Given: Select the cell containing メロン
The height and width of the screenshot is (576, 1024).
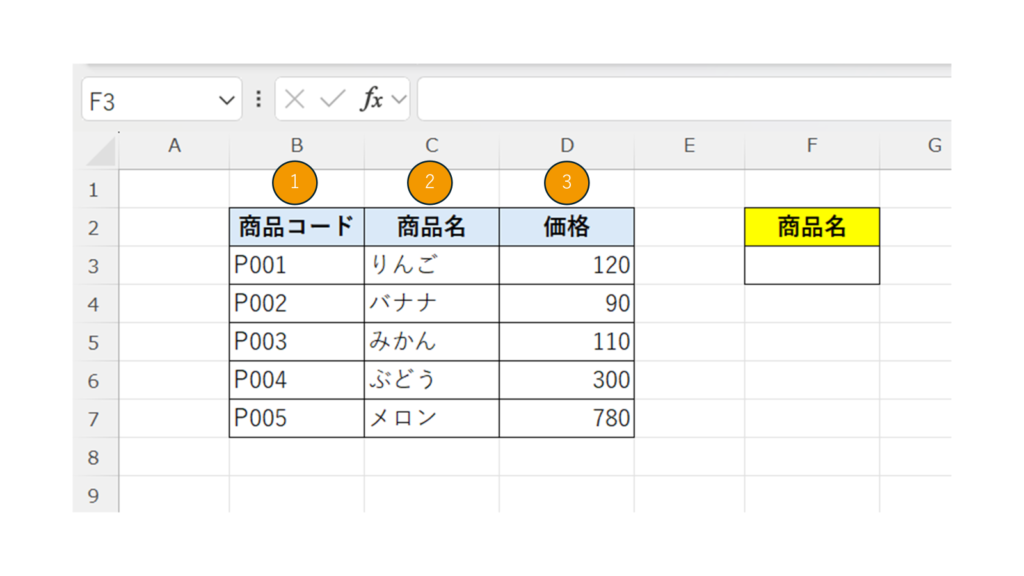Looking at the screenshot, I should point(431,418).
